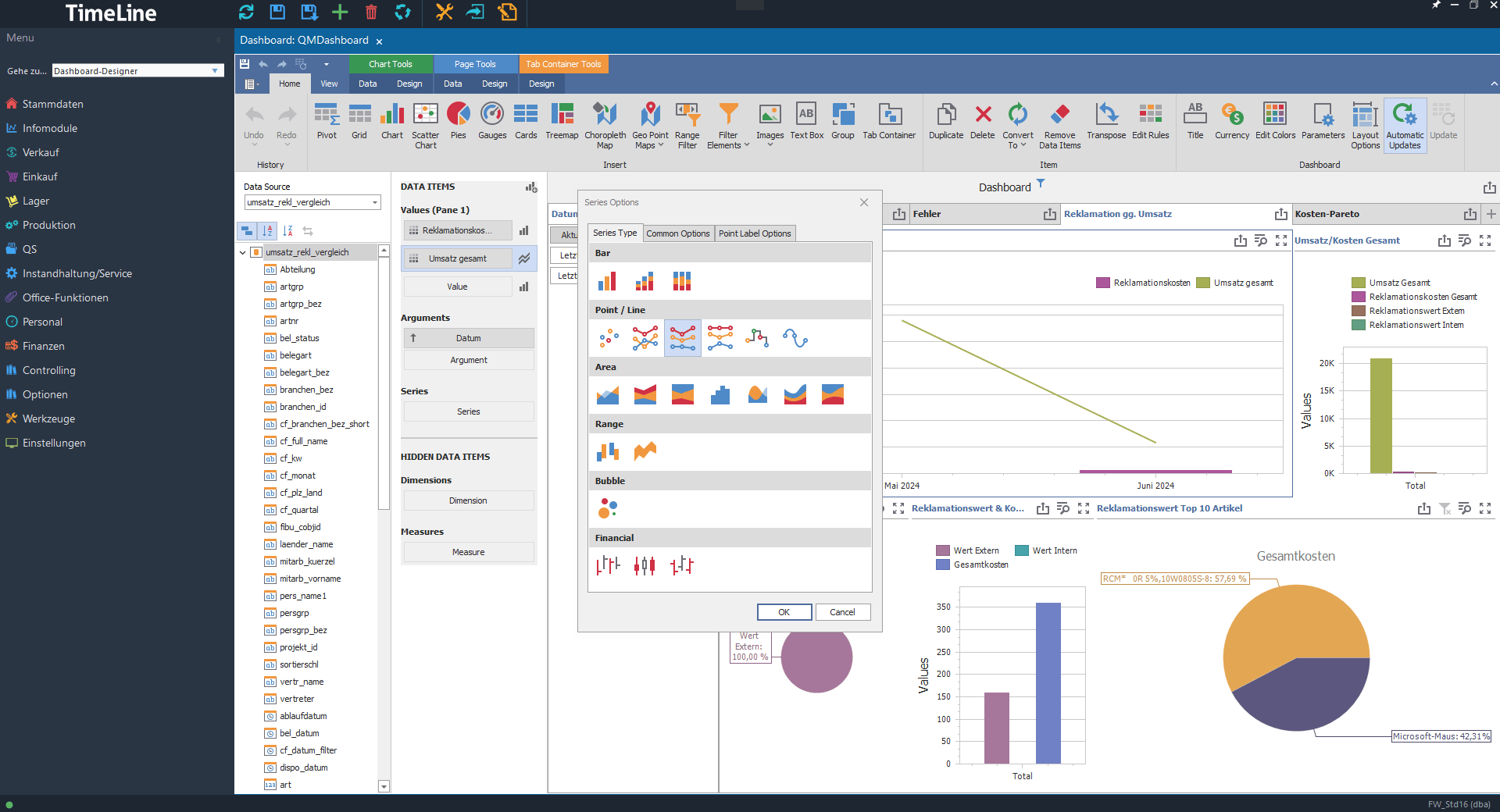Insert Cards into the dashboard
This screenshot has width=1500, height=812.
coord(526,123)
